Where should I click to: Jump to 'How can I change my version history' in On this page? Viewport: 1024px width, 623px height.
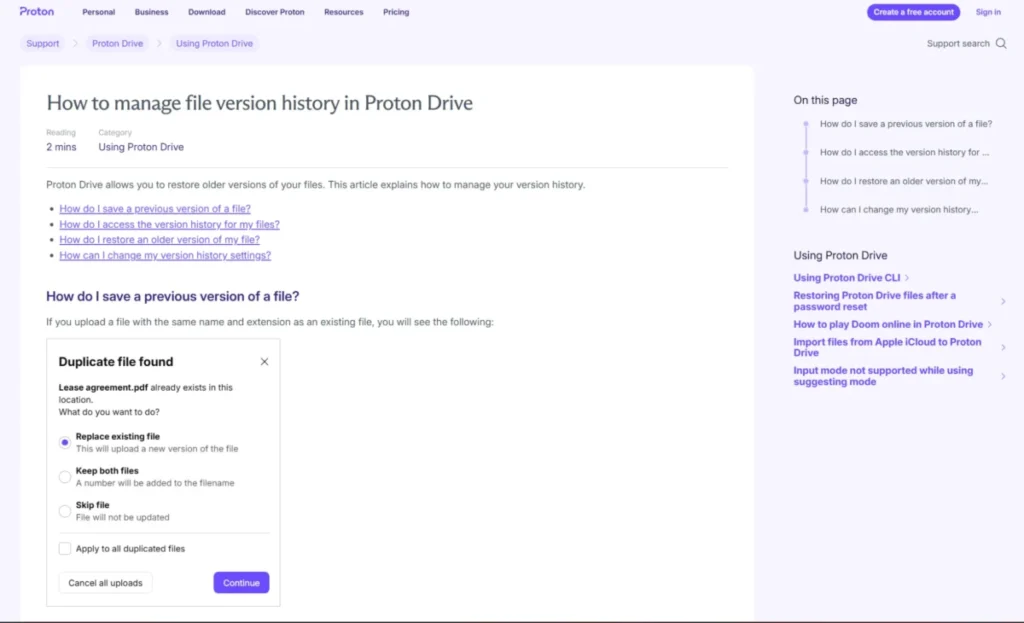[x=899, y=210]
